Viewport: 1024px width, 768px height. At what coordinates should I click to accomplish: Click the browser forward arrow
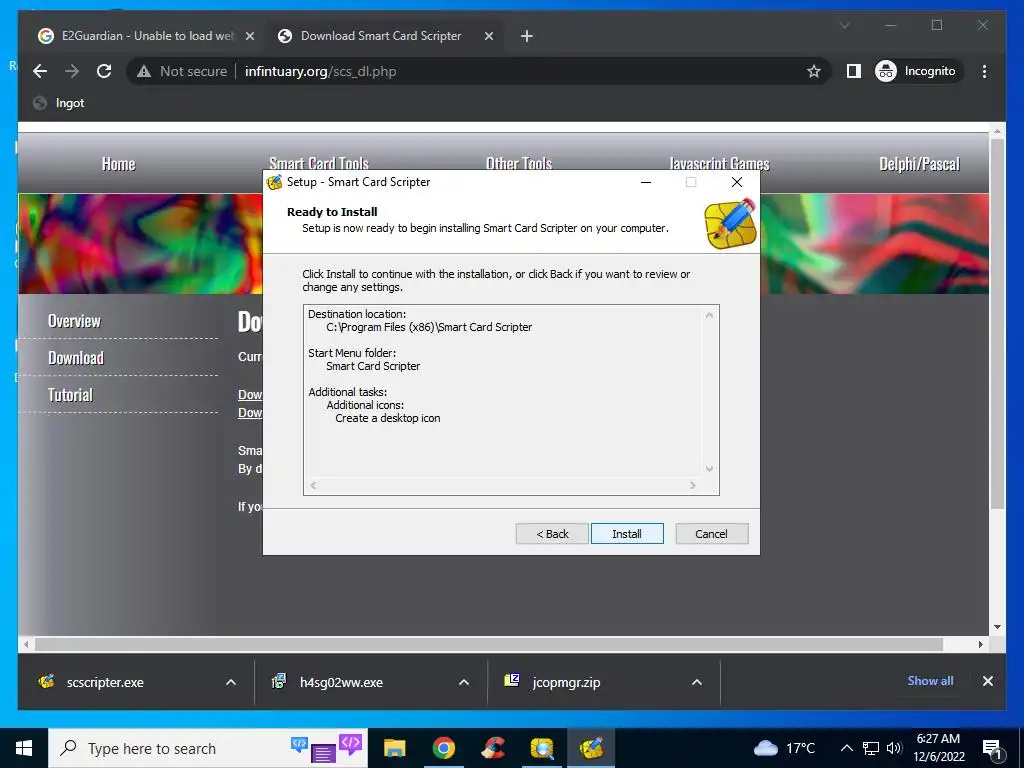(x=72, y=71)
